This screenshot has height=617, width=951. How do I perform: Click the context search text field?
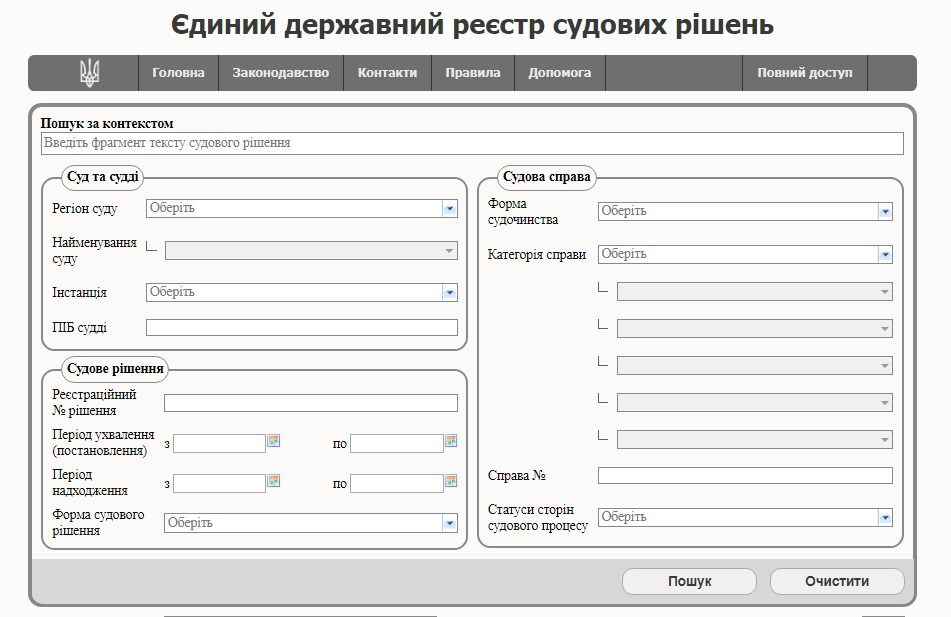[472, 144]
